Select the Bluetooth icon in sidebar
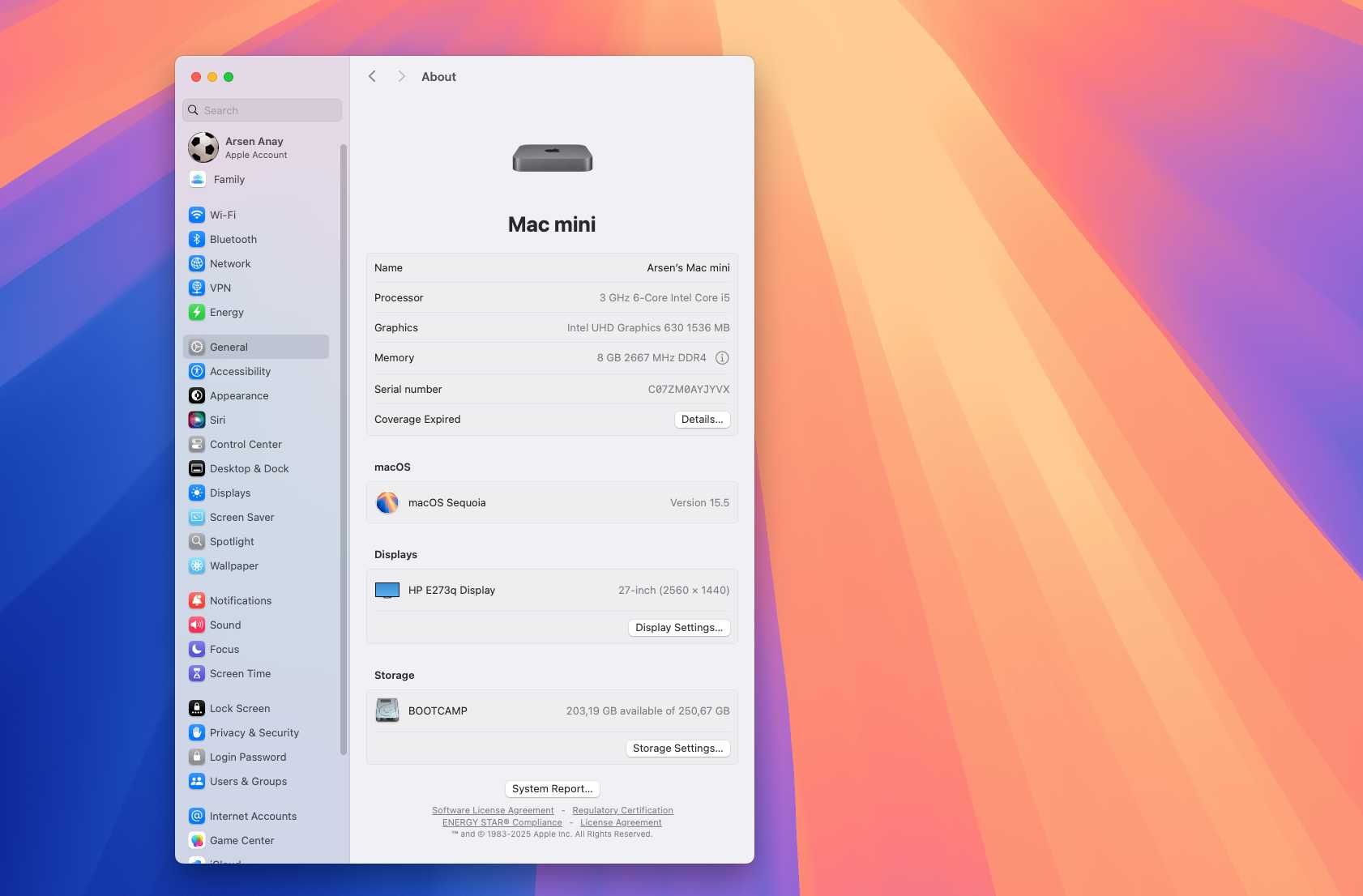 pos(197,239)
